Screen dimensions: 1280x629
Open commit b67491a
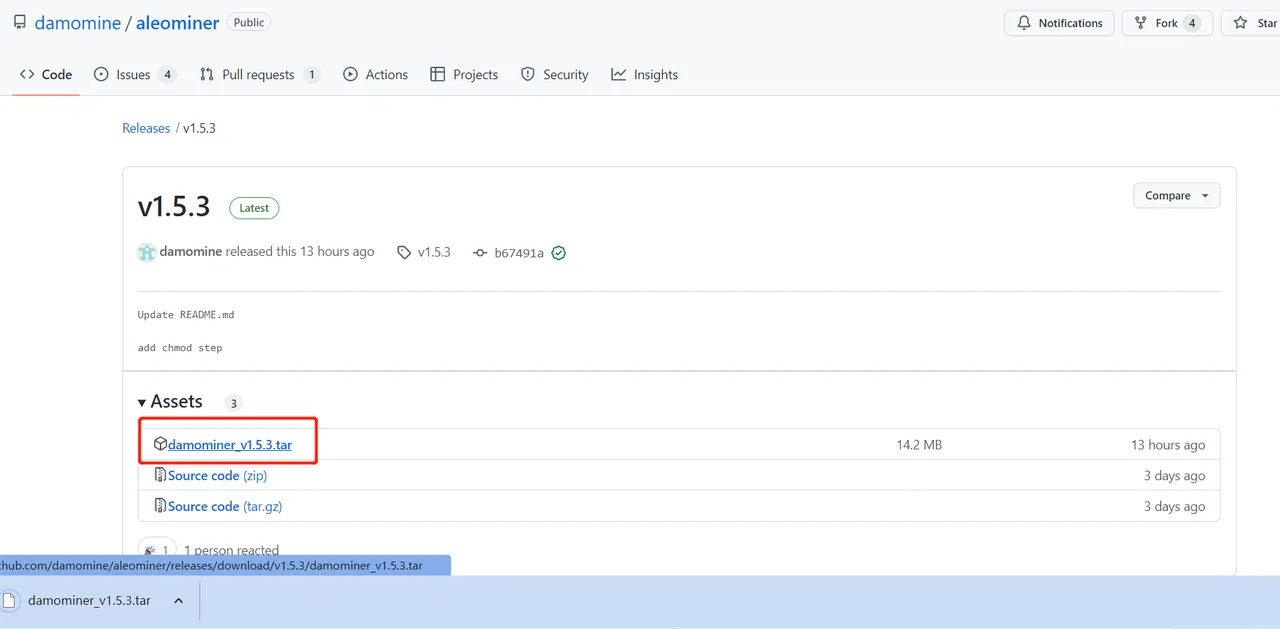click(x=519, y=253)
